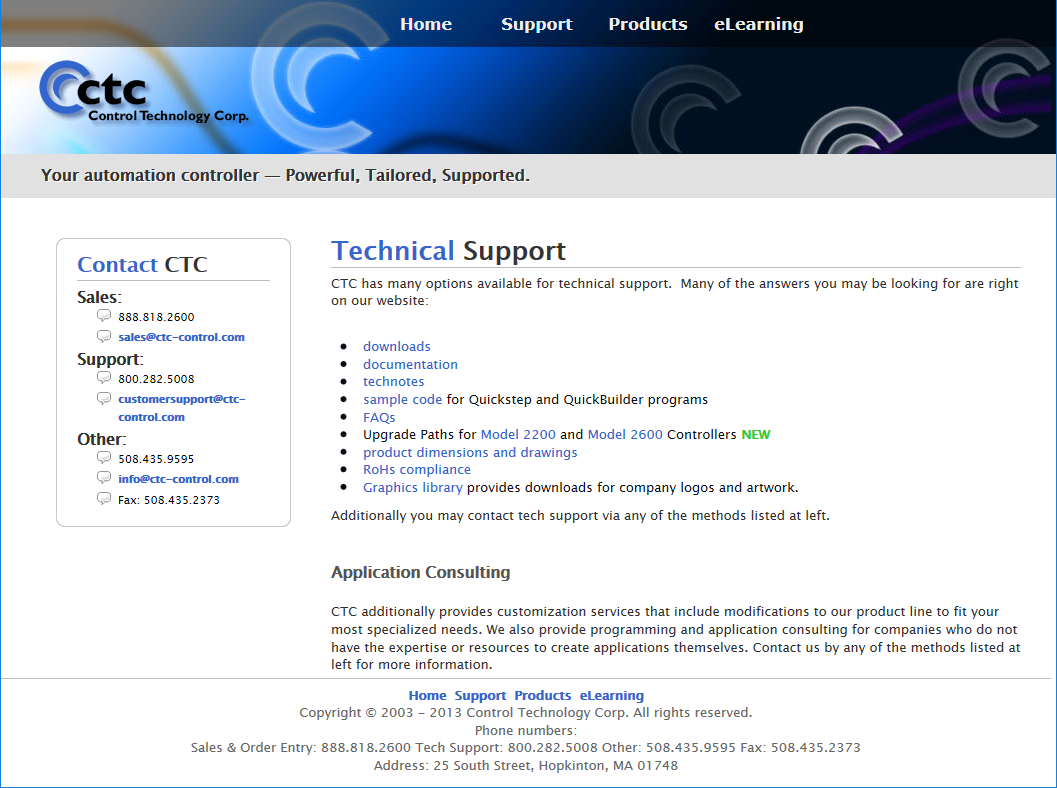Click the speech bubble icon beside the Fax number
This screenshot has height=788, width=1057.
click(104, 499)
